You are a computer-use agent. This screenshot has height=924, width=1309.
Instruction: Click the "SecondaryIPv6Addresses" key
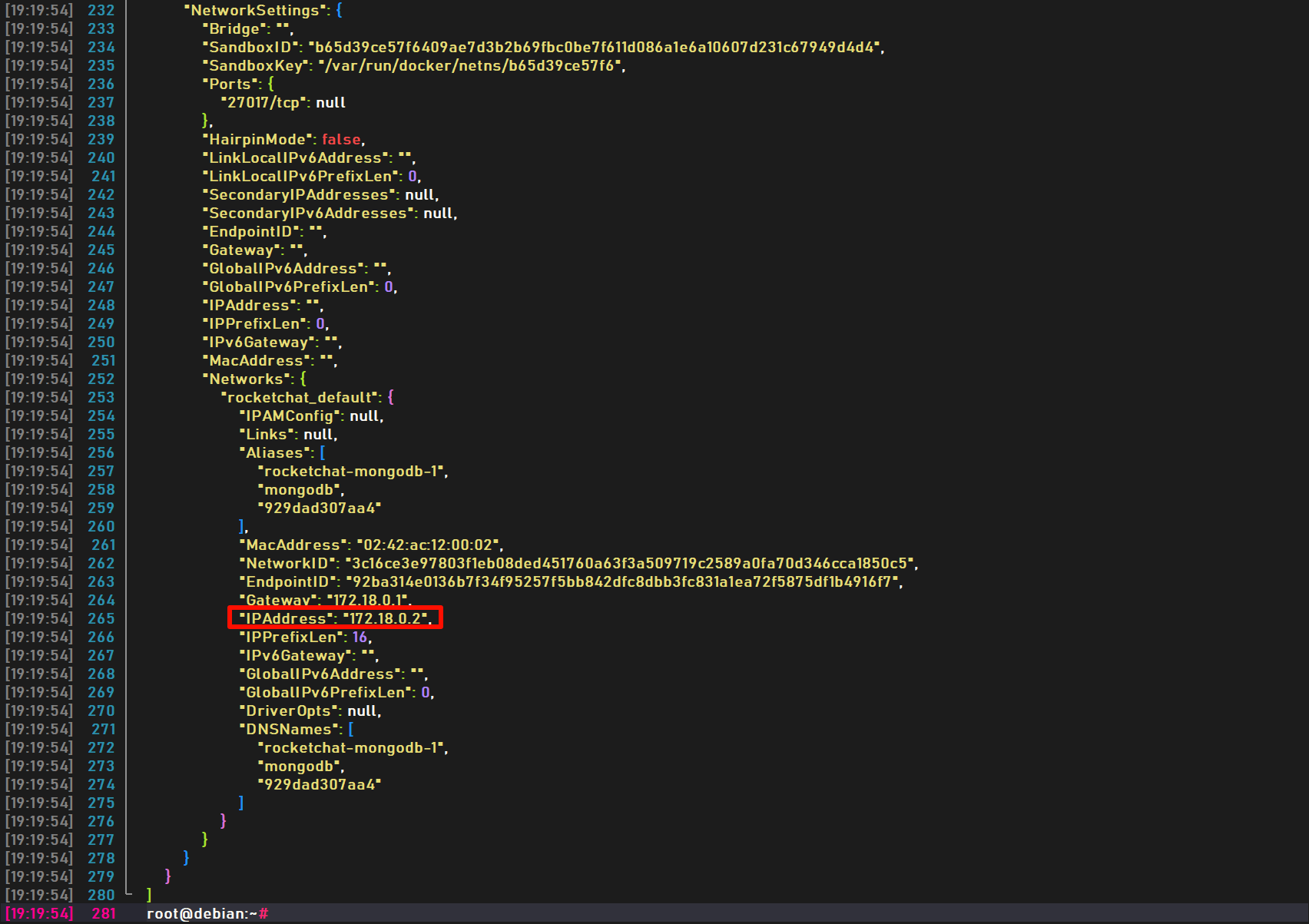[308, 214]
